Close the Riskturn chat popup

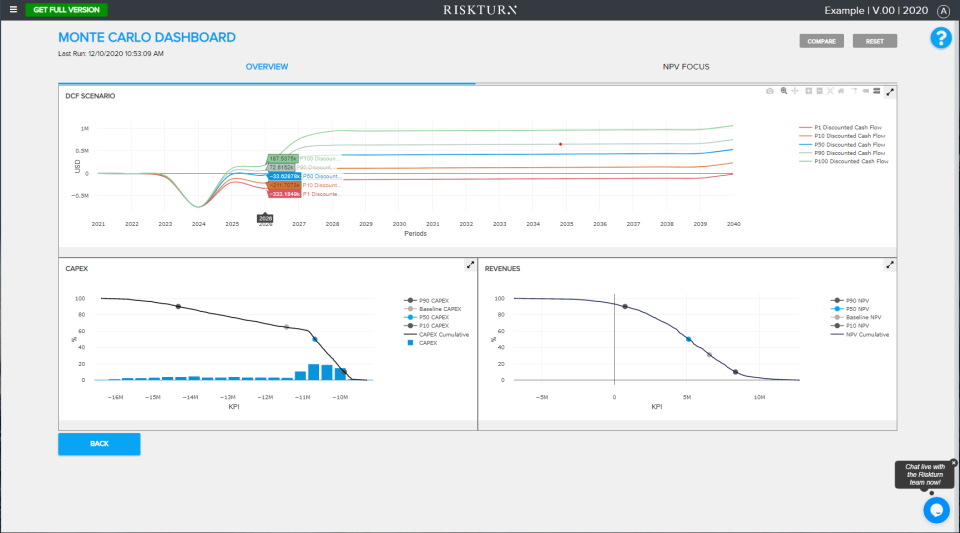coord(953,463)
